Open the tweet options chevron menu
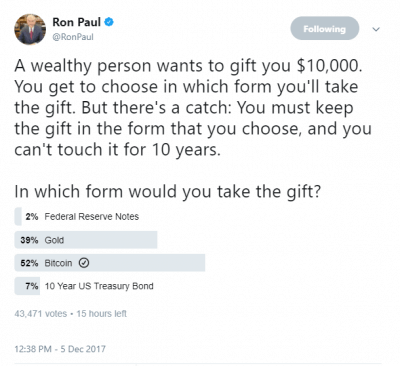Viewport: 400px width, 366px height. coord(376,29)
